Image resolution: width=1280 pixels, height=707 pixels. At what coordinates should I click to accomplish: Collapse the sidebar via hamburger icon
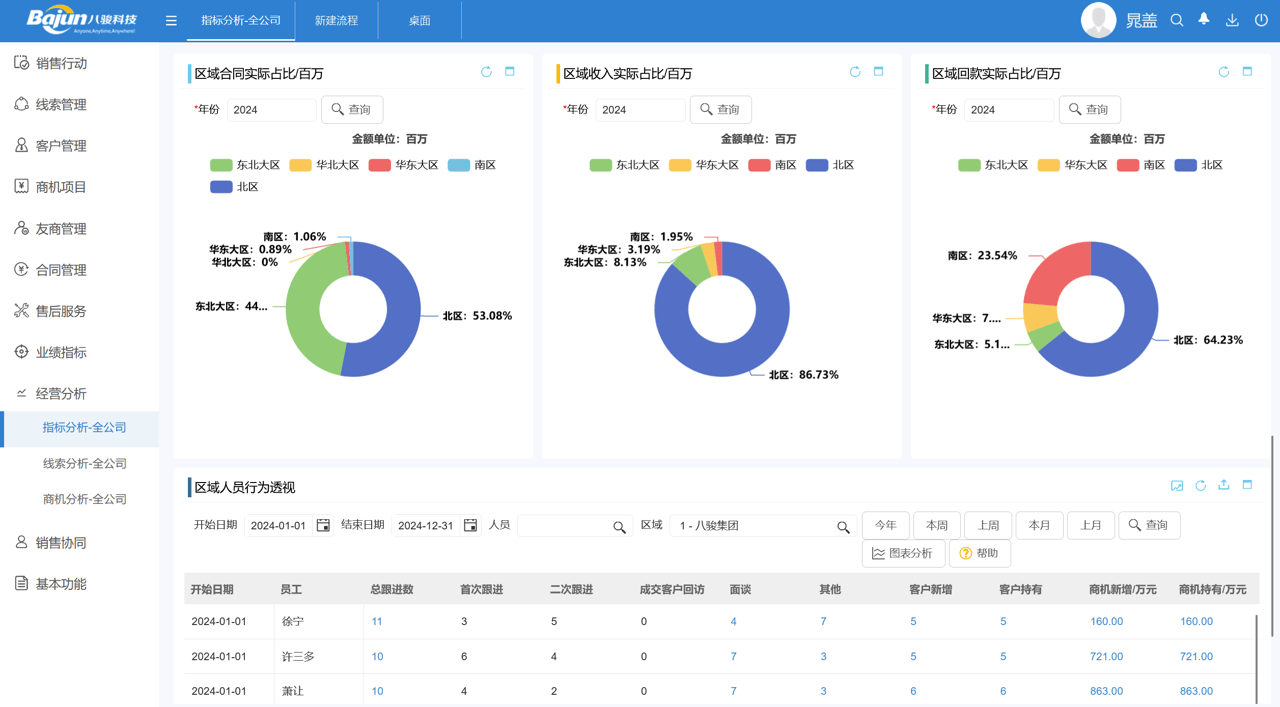tap(171, 19)
